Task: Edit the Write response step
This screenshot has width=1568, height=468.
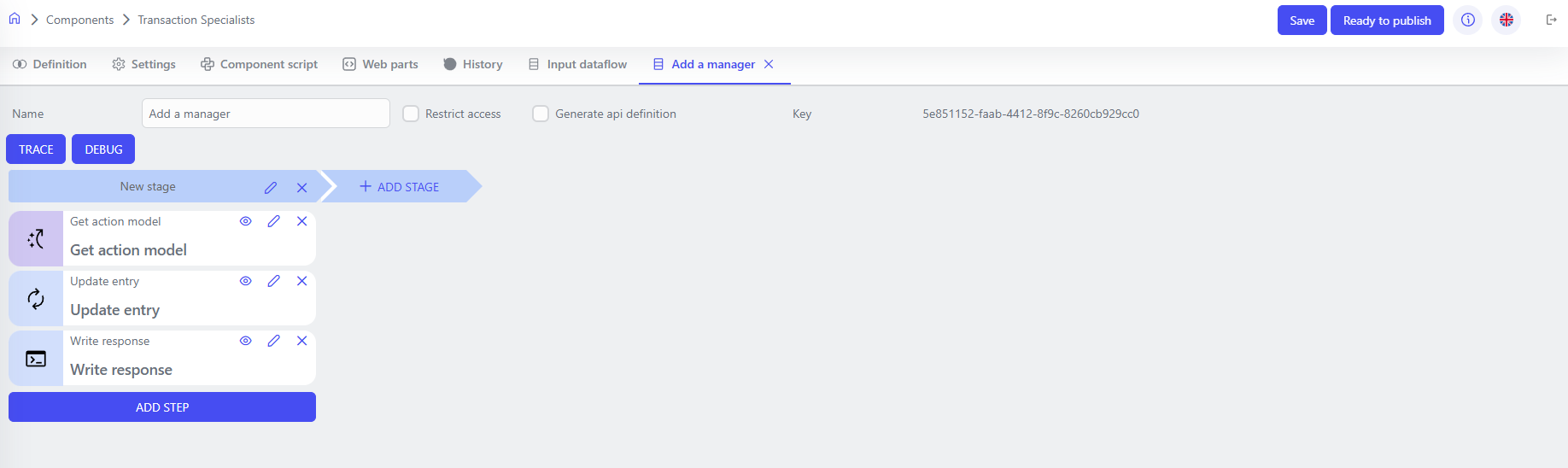Action: tap(273, 341)
